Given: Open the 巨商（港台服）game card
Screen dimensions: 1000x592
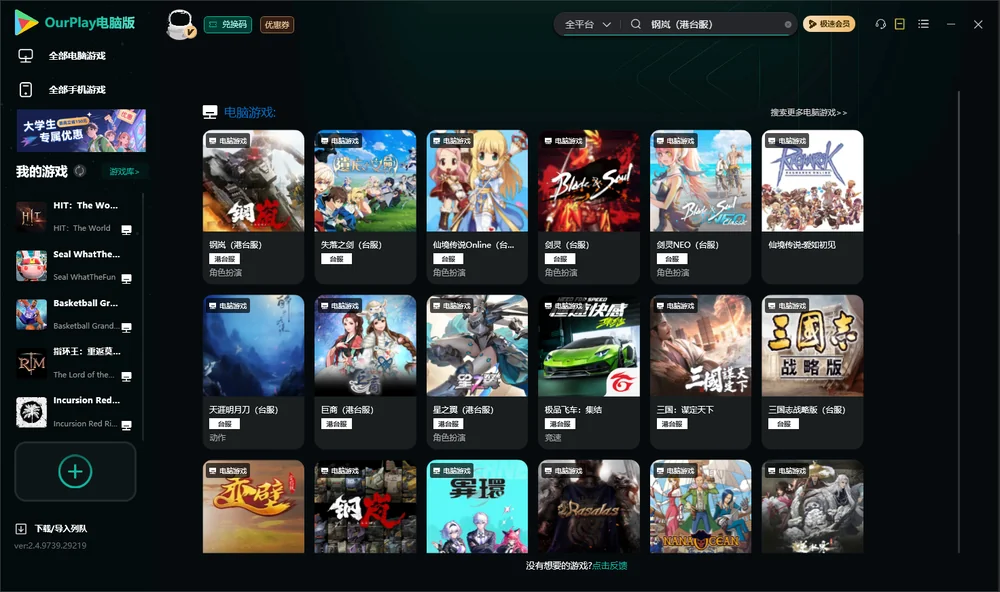Looking at the screenshot, I should point(365,371).
